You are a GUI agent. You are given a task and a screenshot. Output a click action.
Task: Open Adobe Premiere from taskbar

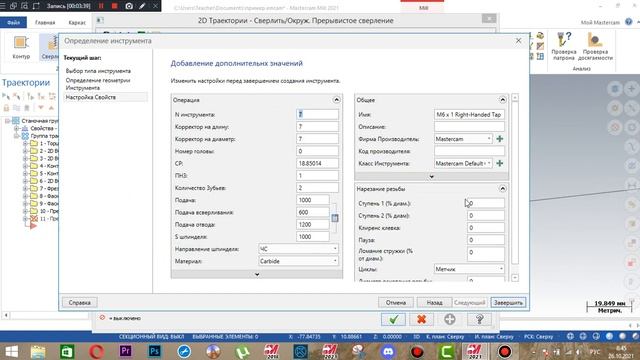pyautogui.click(x=125, y=351)
